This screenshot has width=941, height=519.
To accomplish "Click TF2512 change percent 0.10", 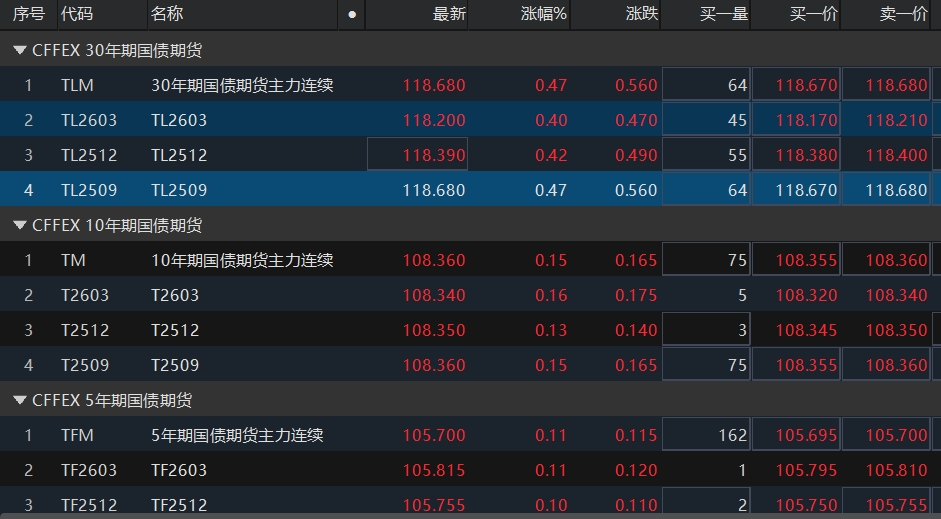I will 551,505.
